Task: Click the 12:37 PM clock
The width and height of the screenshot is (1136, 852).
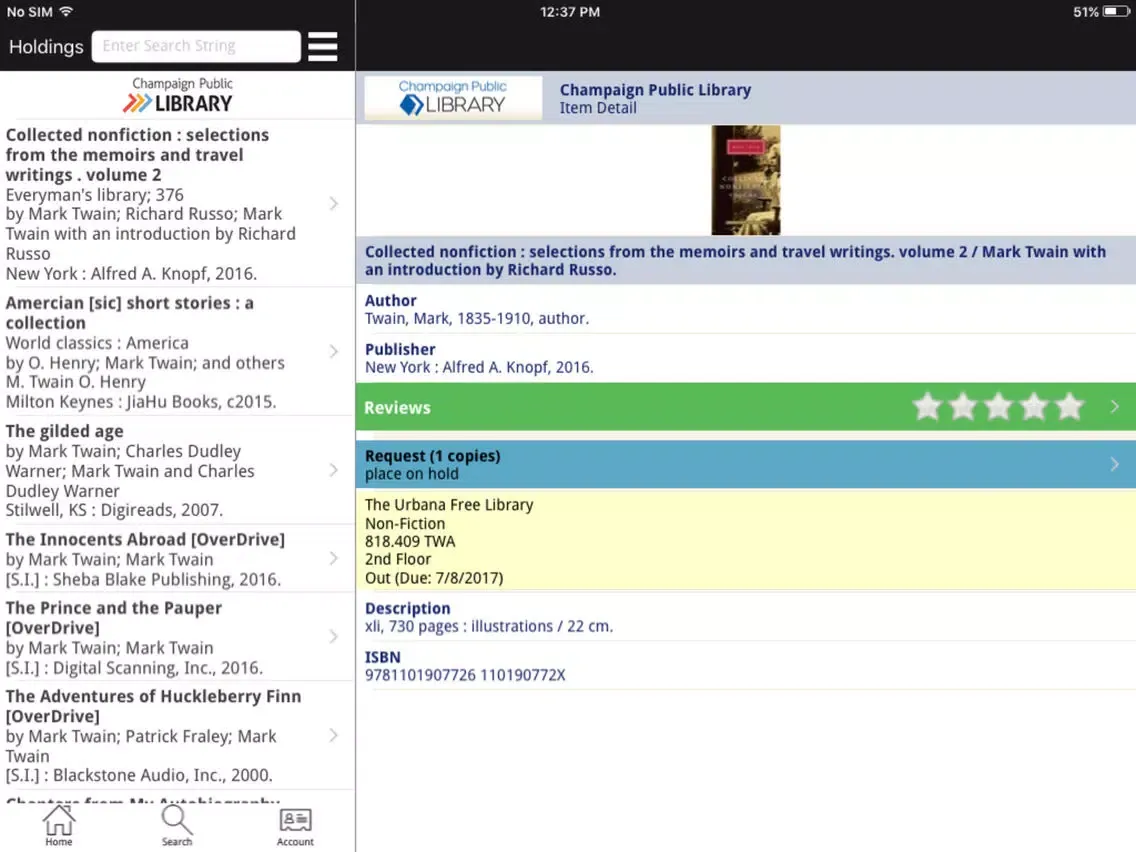Action: 570,12
